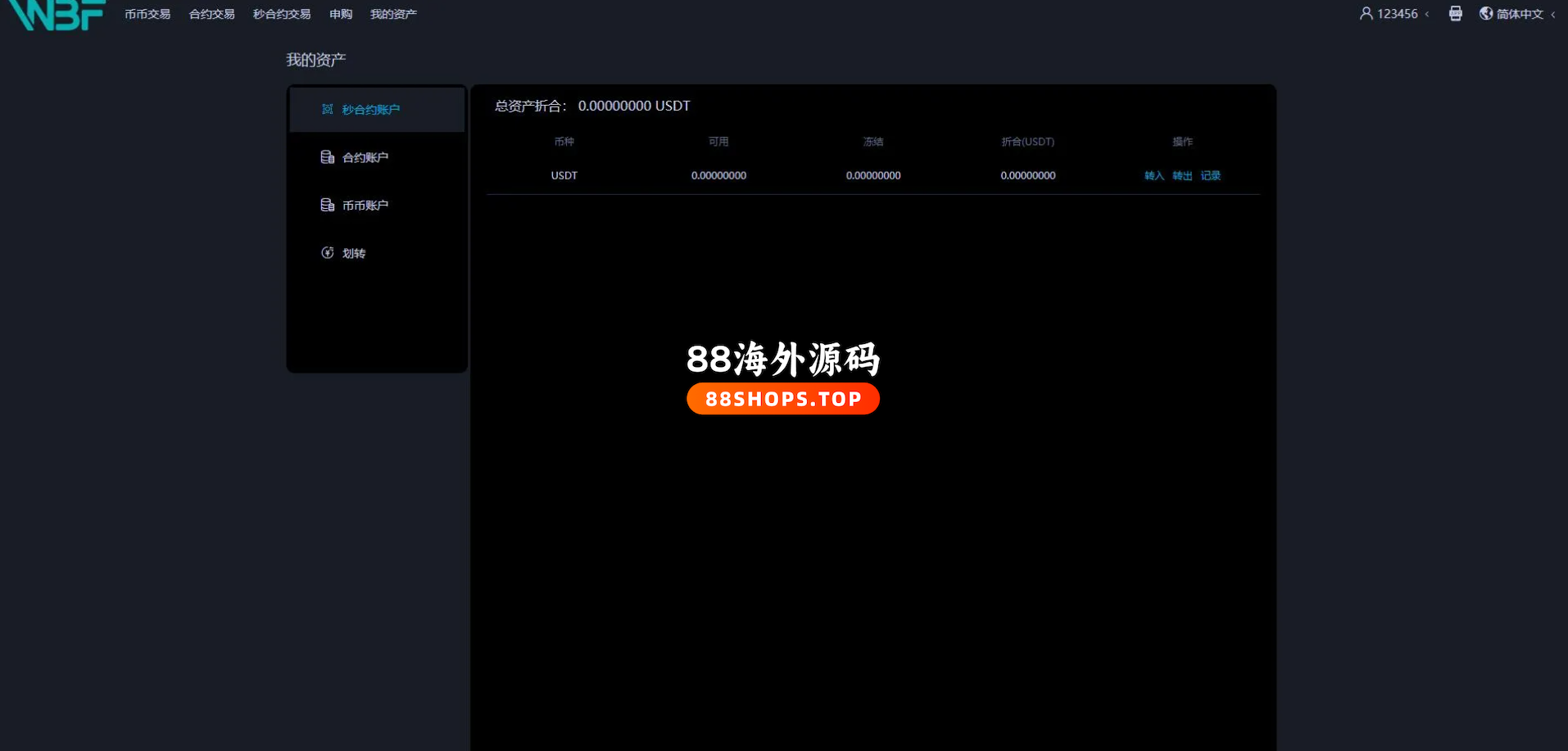Screen dimensions: 1568x751
Task: Navigate to 我的资产 in the top bar
Action: (x=393, y=14)
